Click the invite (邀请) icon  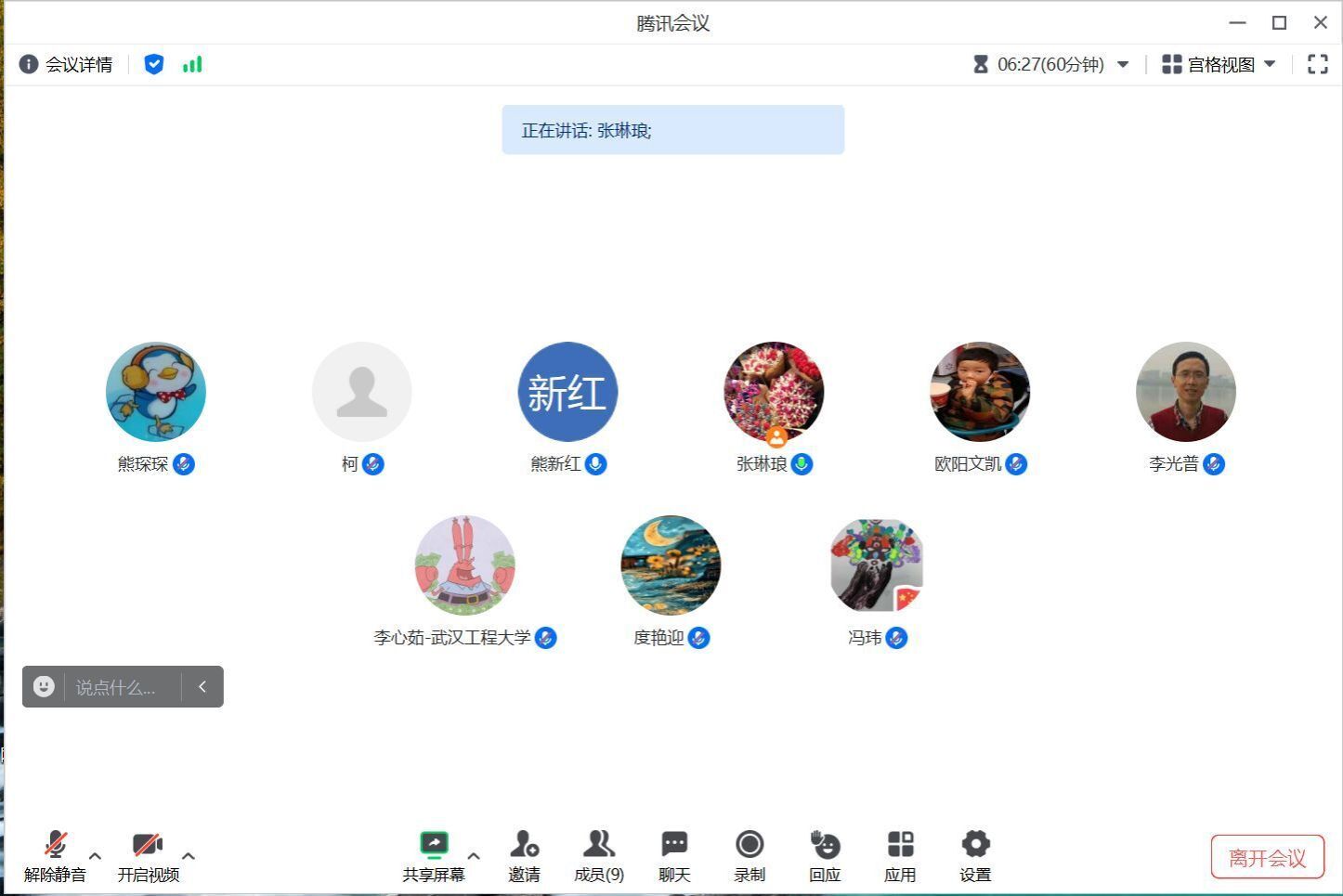point(524,854)
